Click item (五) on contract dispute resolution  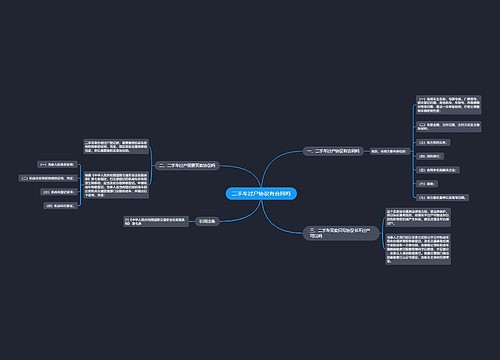click(x=437, y=170)
